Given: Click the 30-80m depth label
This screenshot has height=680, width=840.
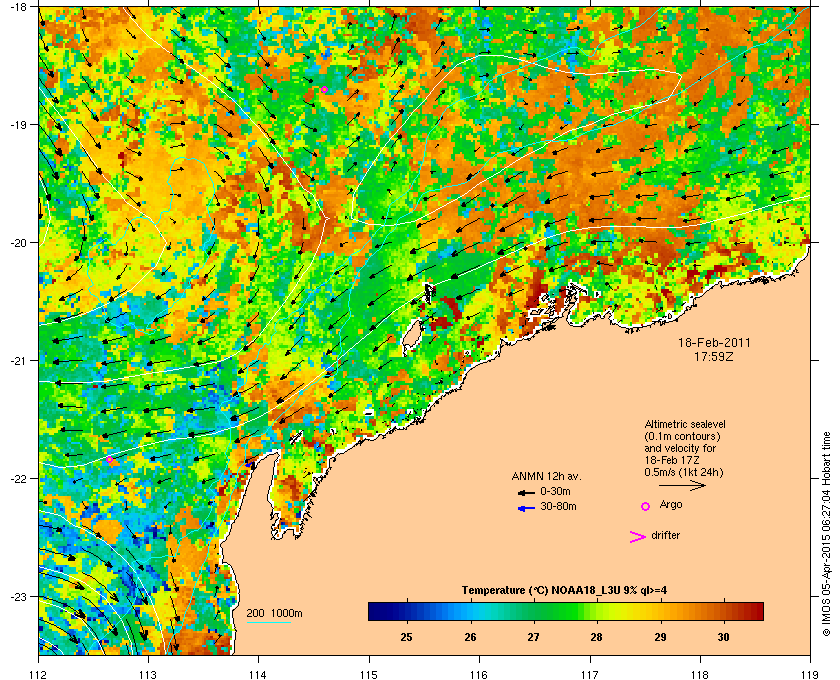Looking at the screenshot, I should (558, 506).
